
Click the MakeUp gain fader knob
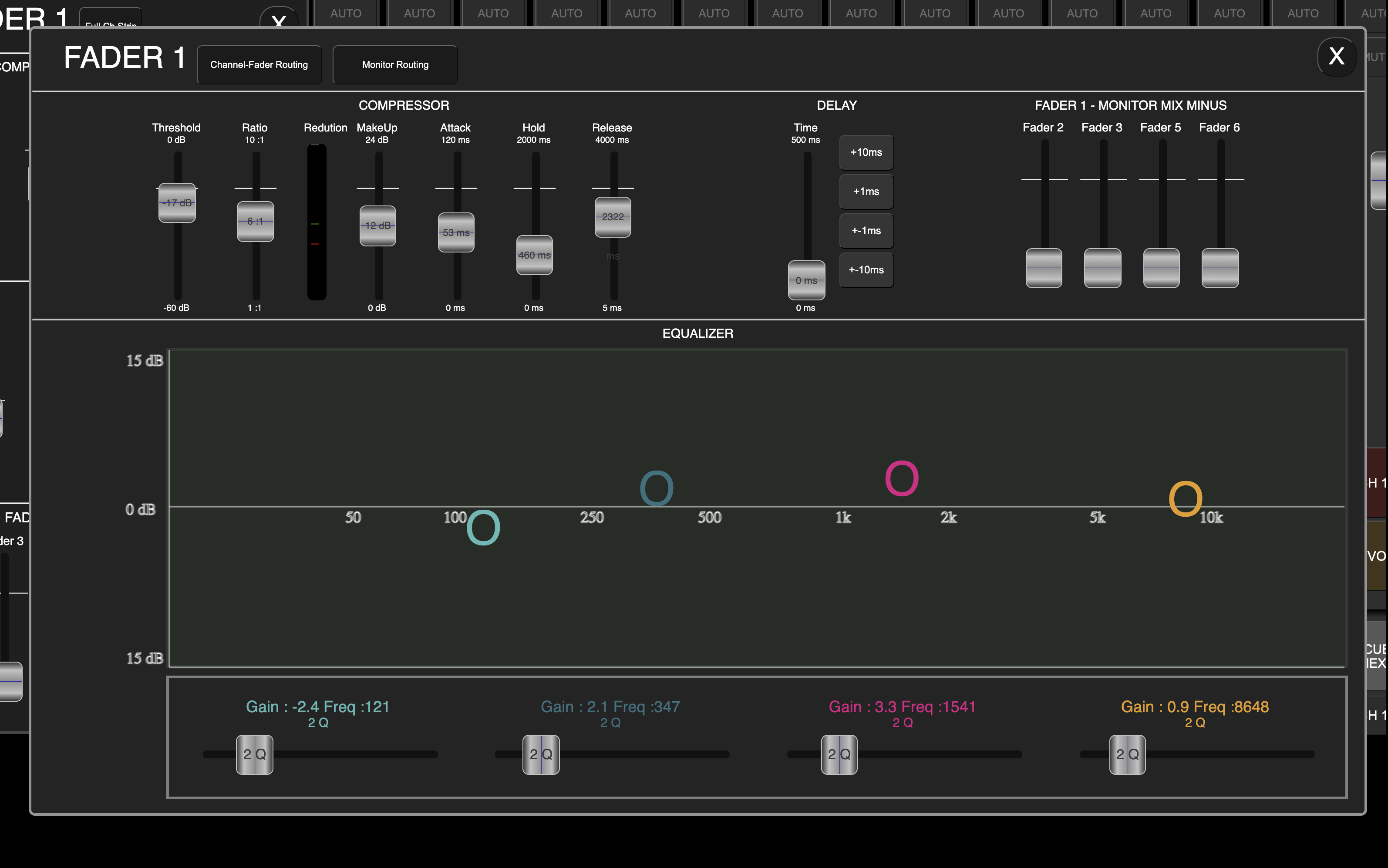coord(378,225)
